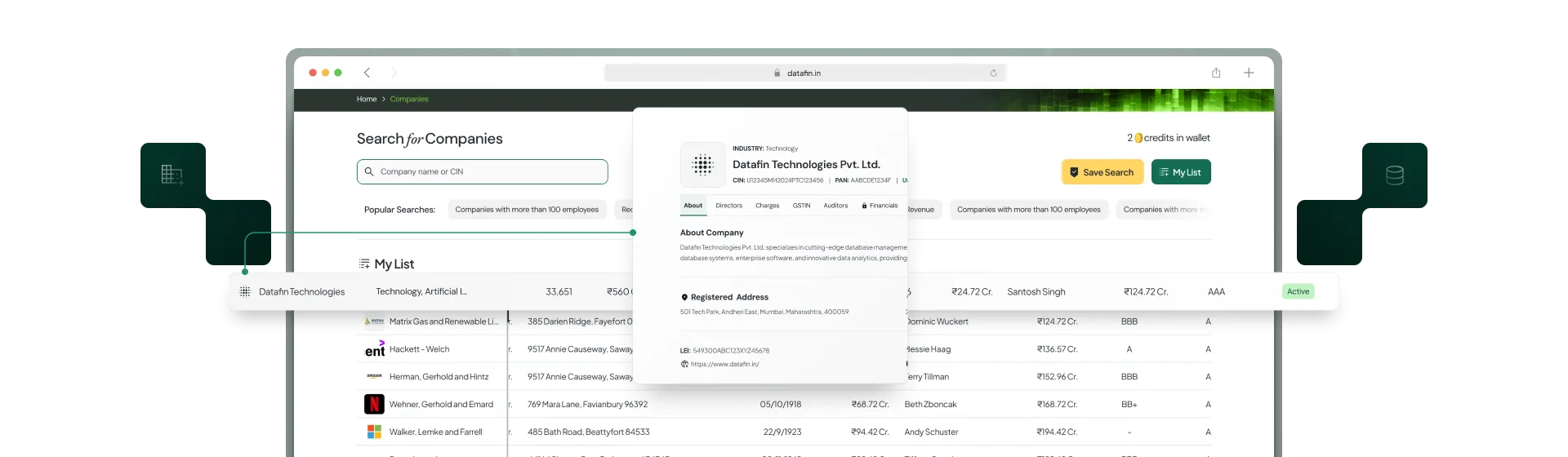Screen dimensions: 1568x457
Task: Click the LEI number 549300ABC123XYZ45678
Action: (731, 351)
